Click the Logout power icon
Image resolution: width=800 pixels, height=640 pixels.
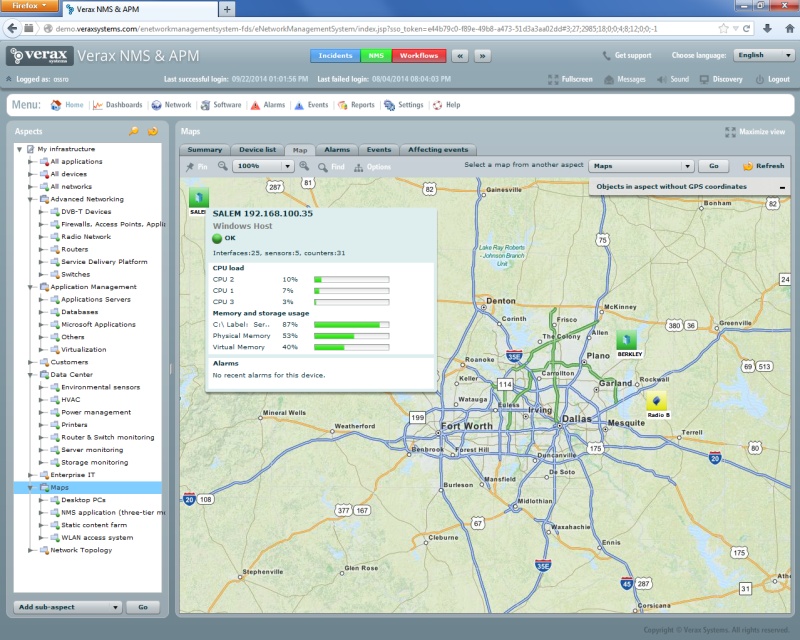[x=760, y=80]
